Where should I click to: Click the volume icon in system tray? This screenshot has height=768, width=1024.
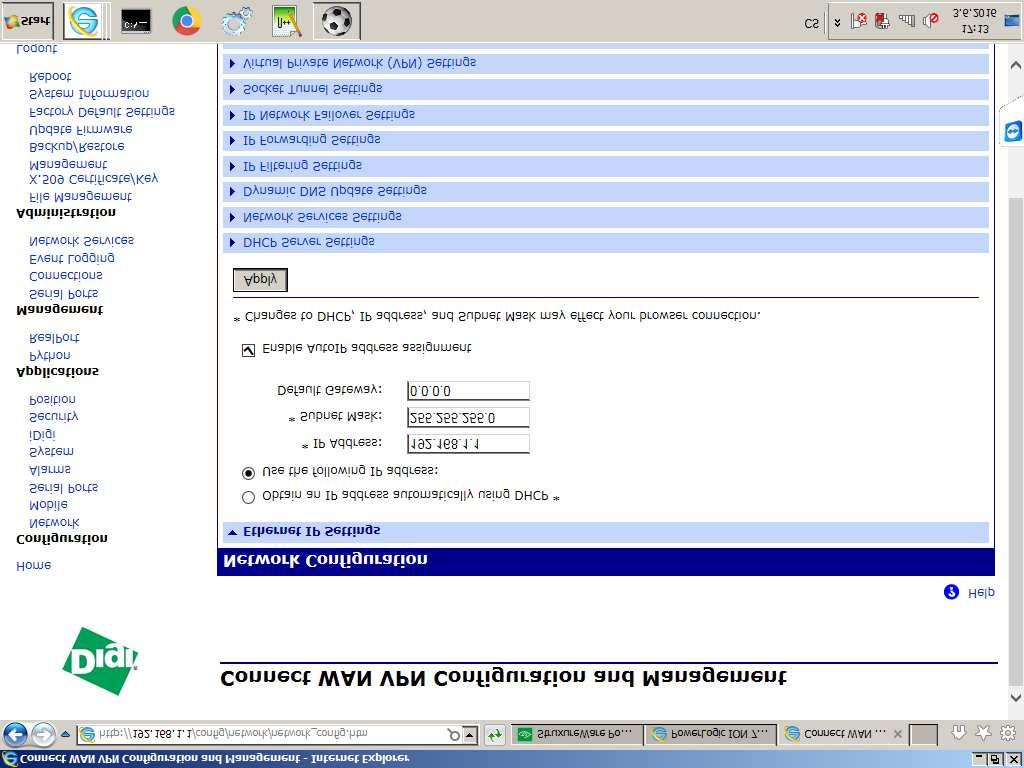click(931, 22)
